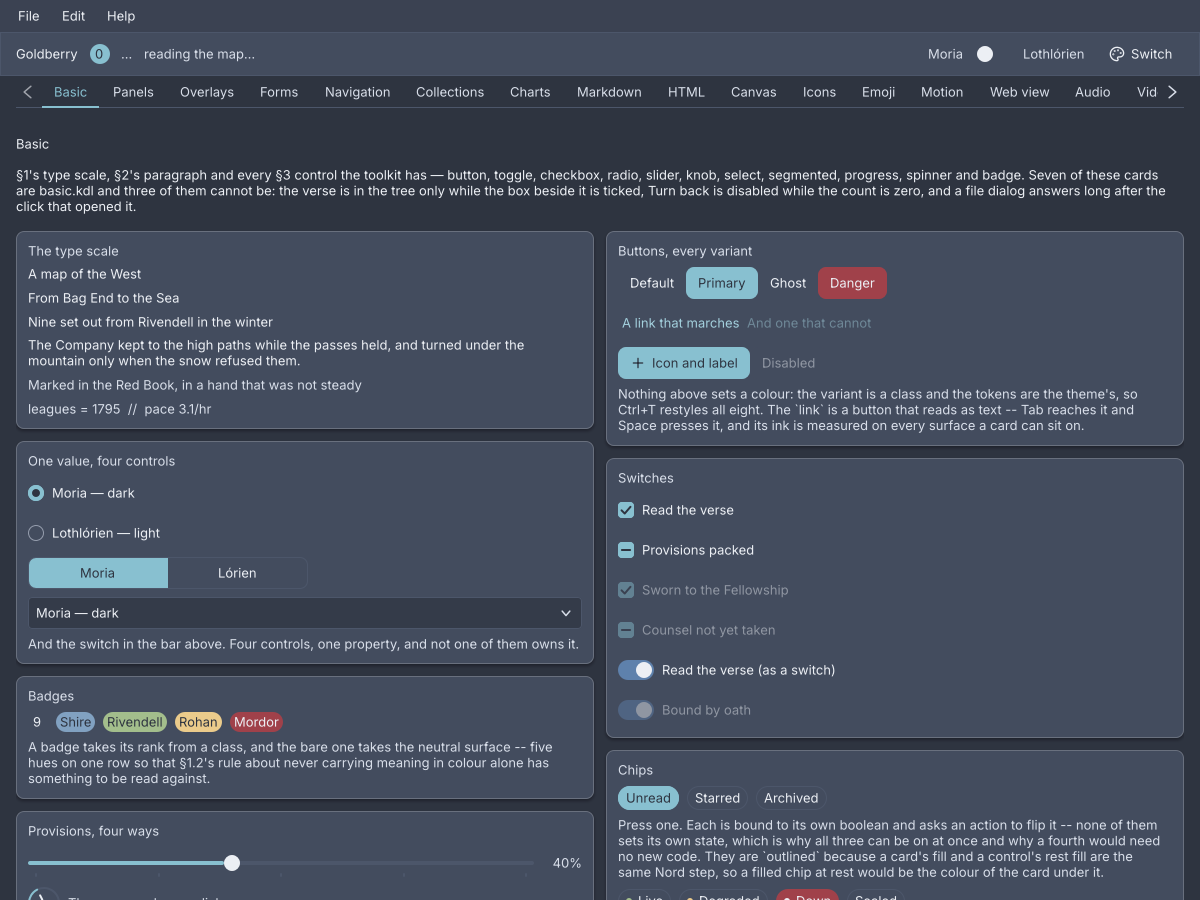Toggle the Starred chip
This screenshot has height=900, width=1200.
[717, 798]
